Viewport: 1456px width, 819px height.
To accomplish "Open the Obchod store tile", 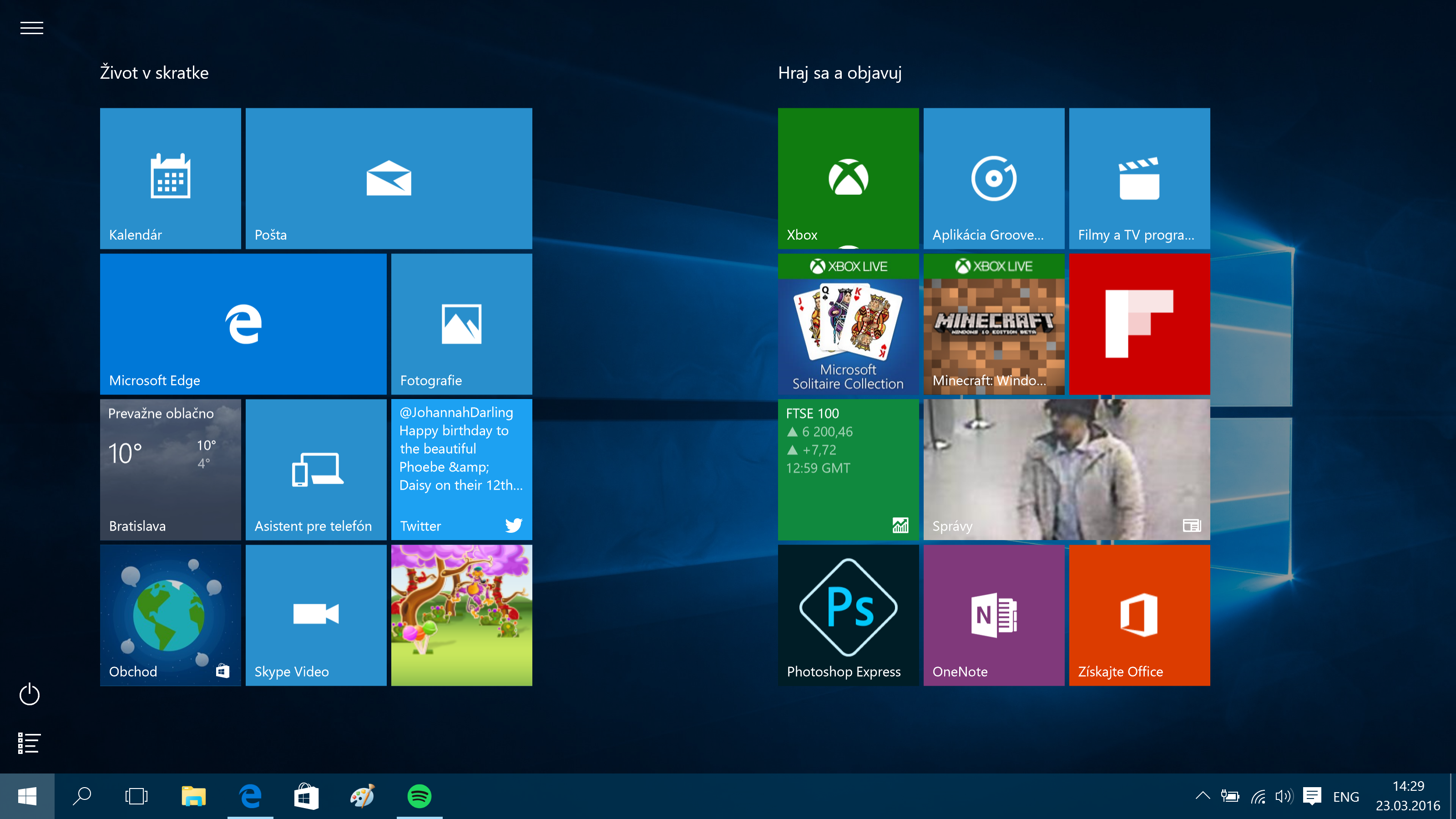I will [x=170, y=615].
